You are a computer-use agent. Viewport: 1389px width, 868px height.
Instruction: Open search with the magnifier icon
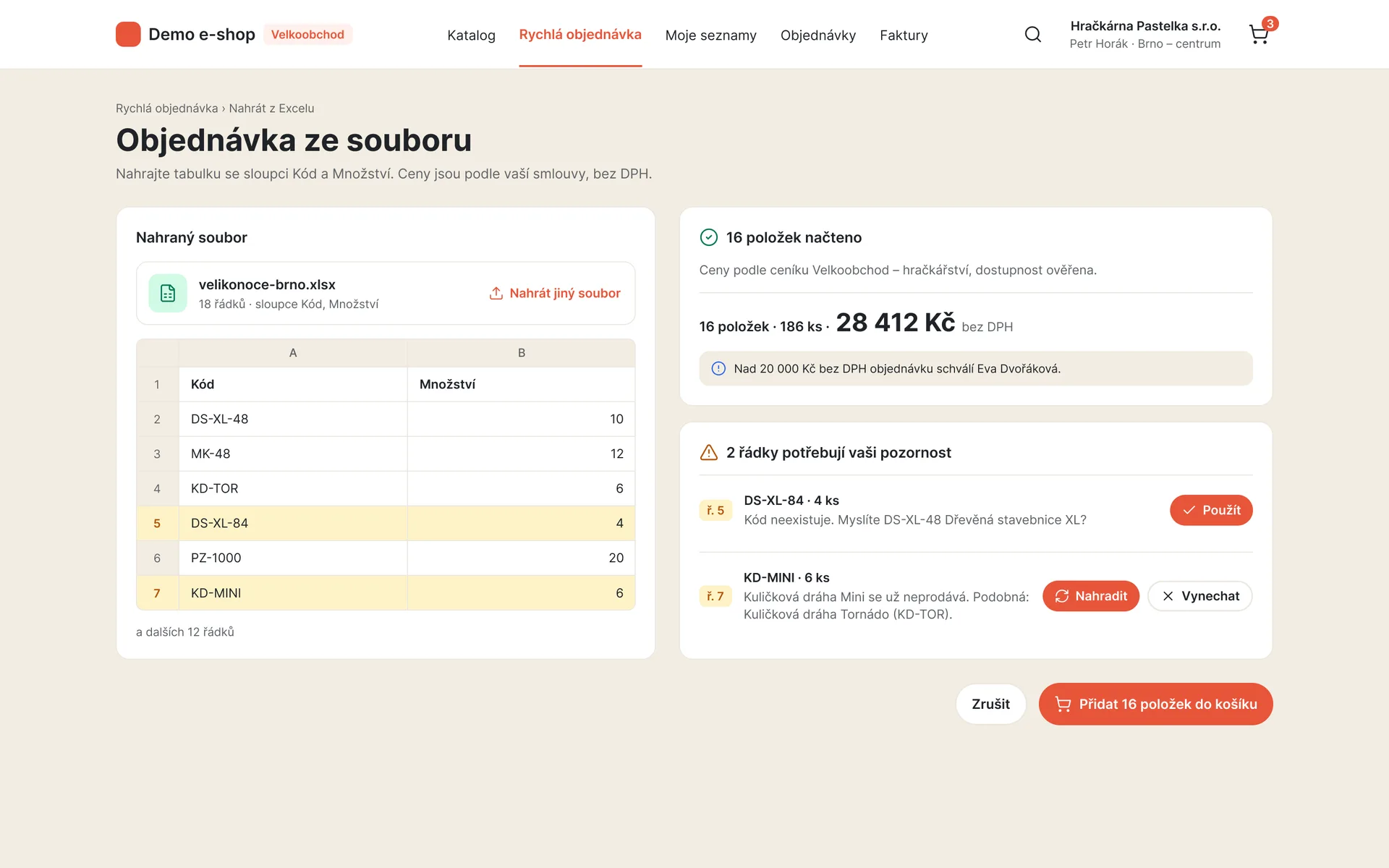[1033, 35]
